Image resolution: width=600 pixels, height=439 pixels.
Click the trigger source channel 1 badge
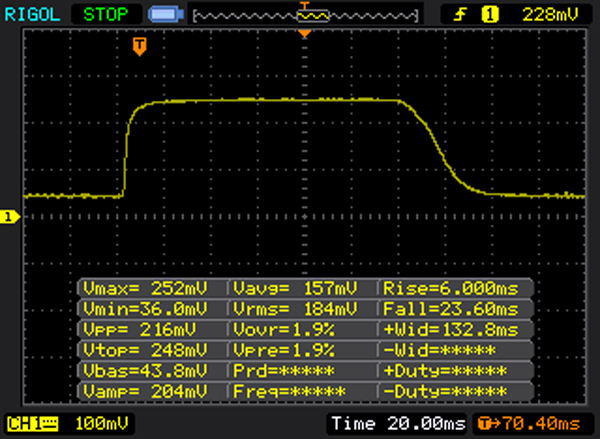click(x=490, y=14)
